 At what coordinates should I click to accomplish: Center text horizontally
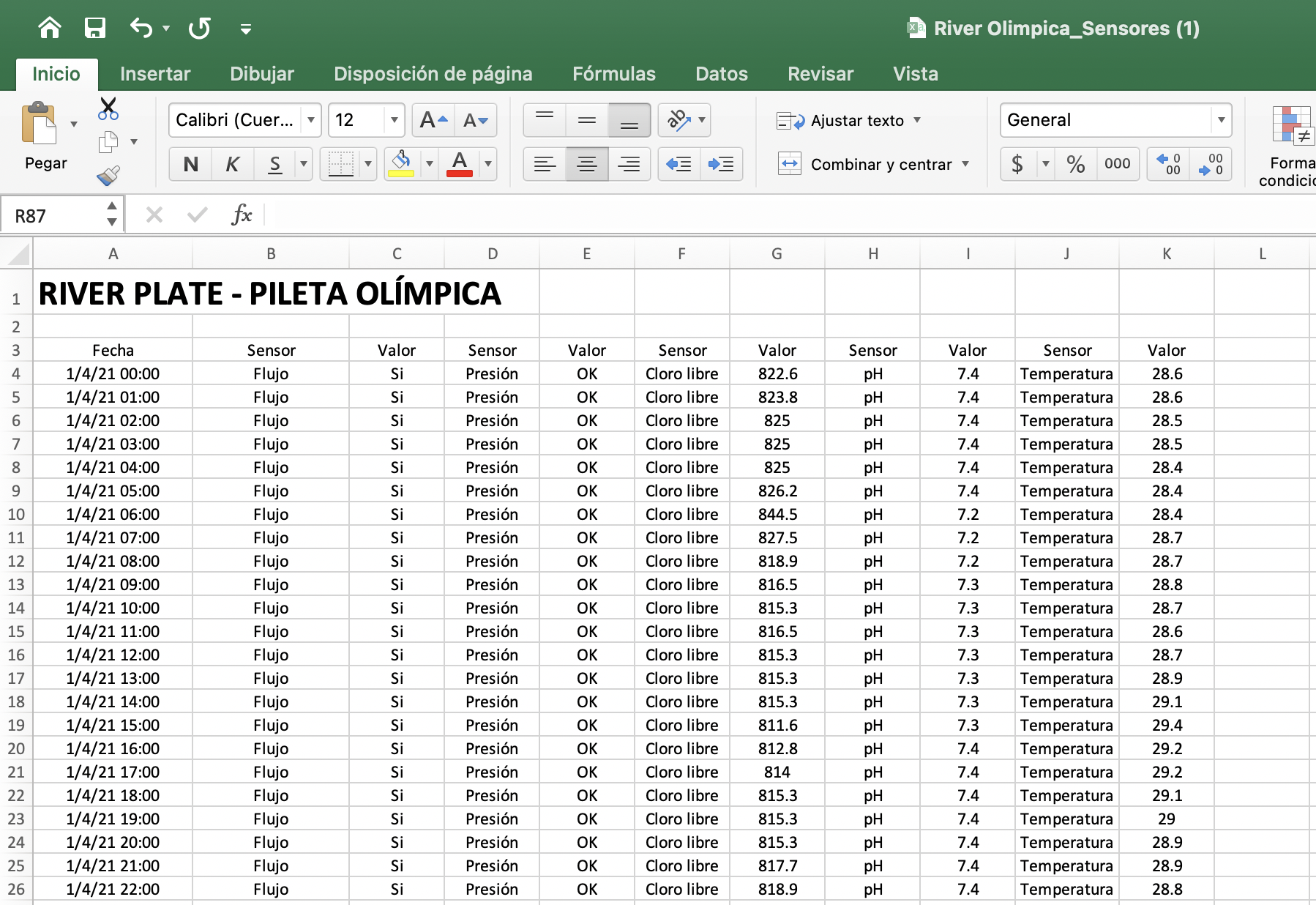(587, 164)
